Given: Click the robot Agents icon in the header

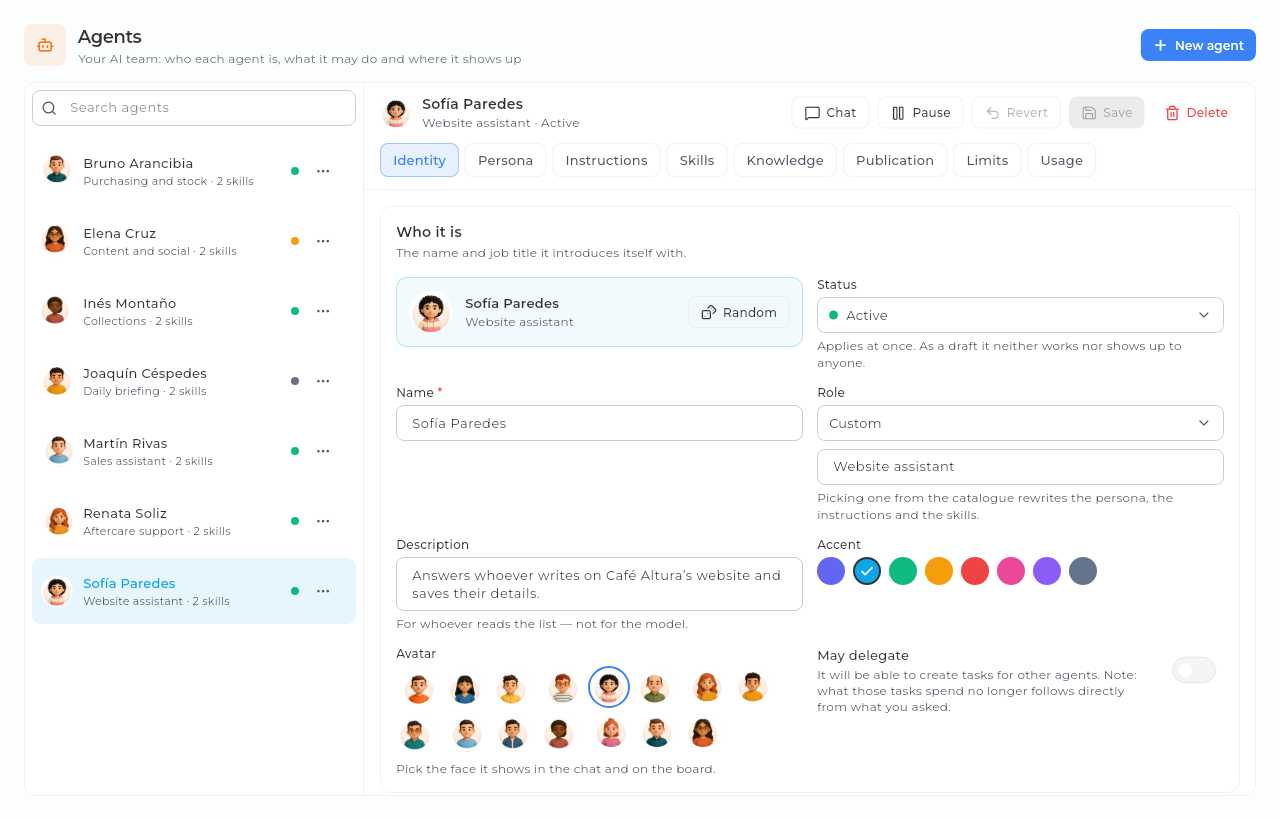Looking at the screenshot, I should click(45, 45).
